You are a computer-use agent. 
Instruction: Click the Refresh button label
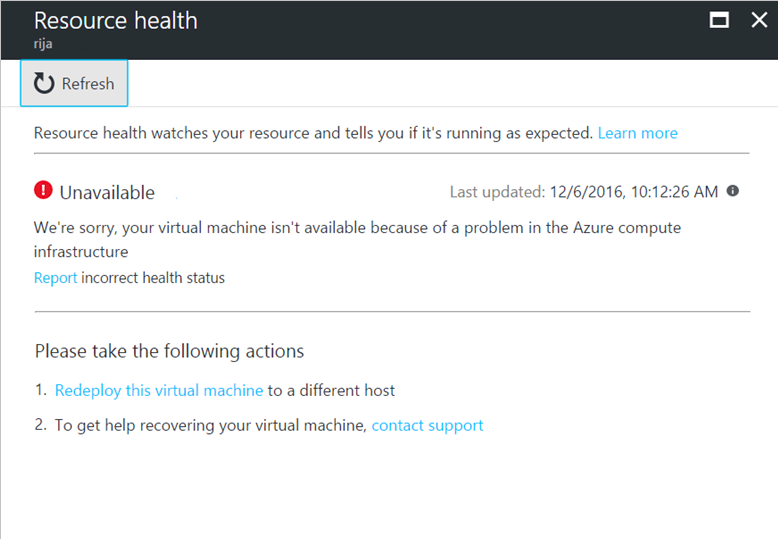tap(88, 84)
